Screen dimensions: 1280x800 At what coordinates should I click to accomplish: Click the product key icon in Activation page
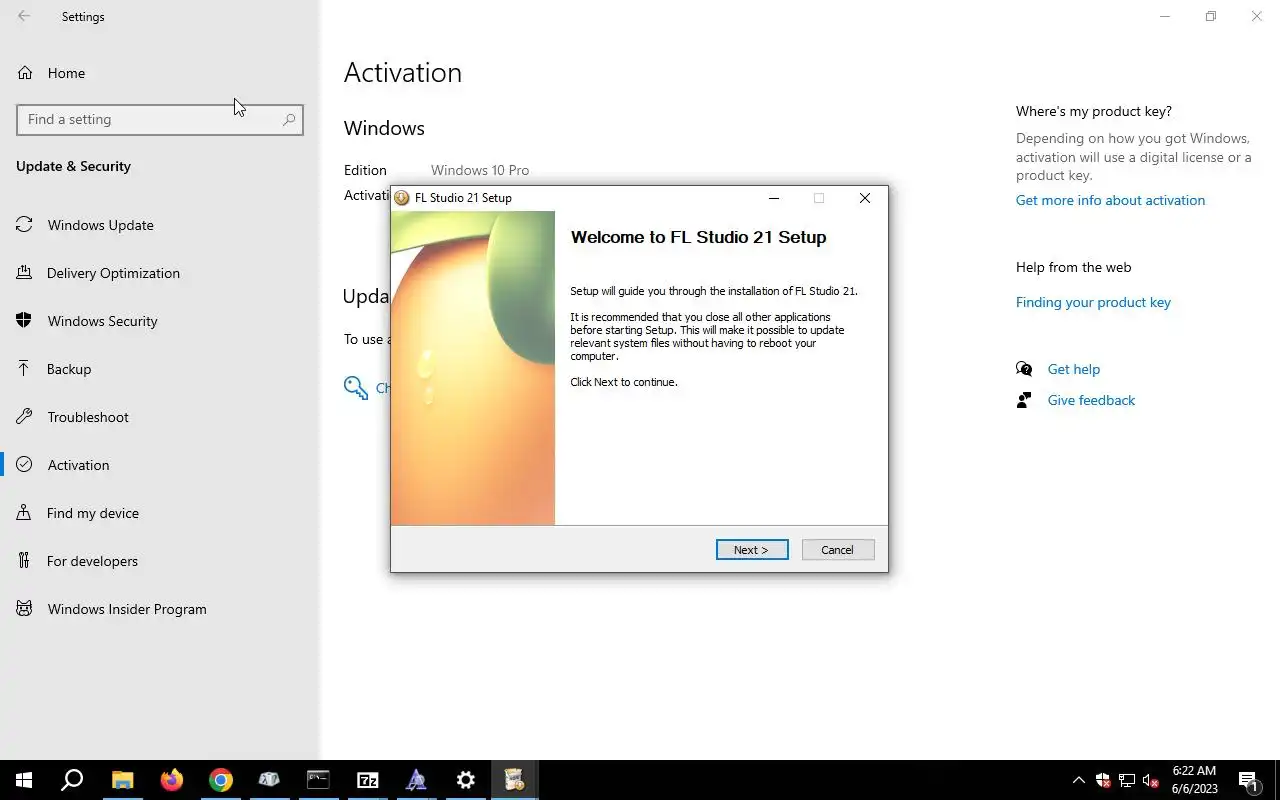point(355,388)
